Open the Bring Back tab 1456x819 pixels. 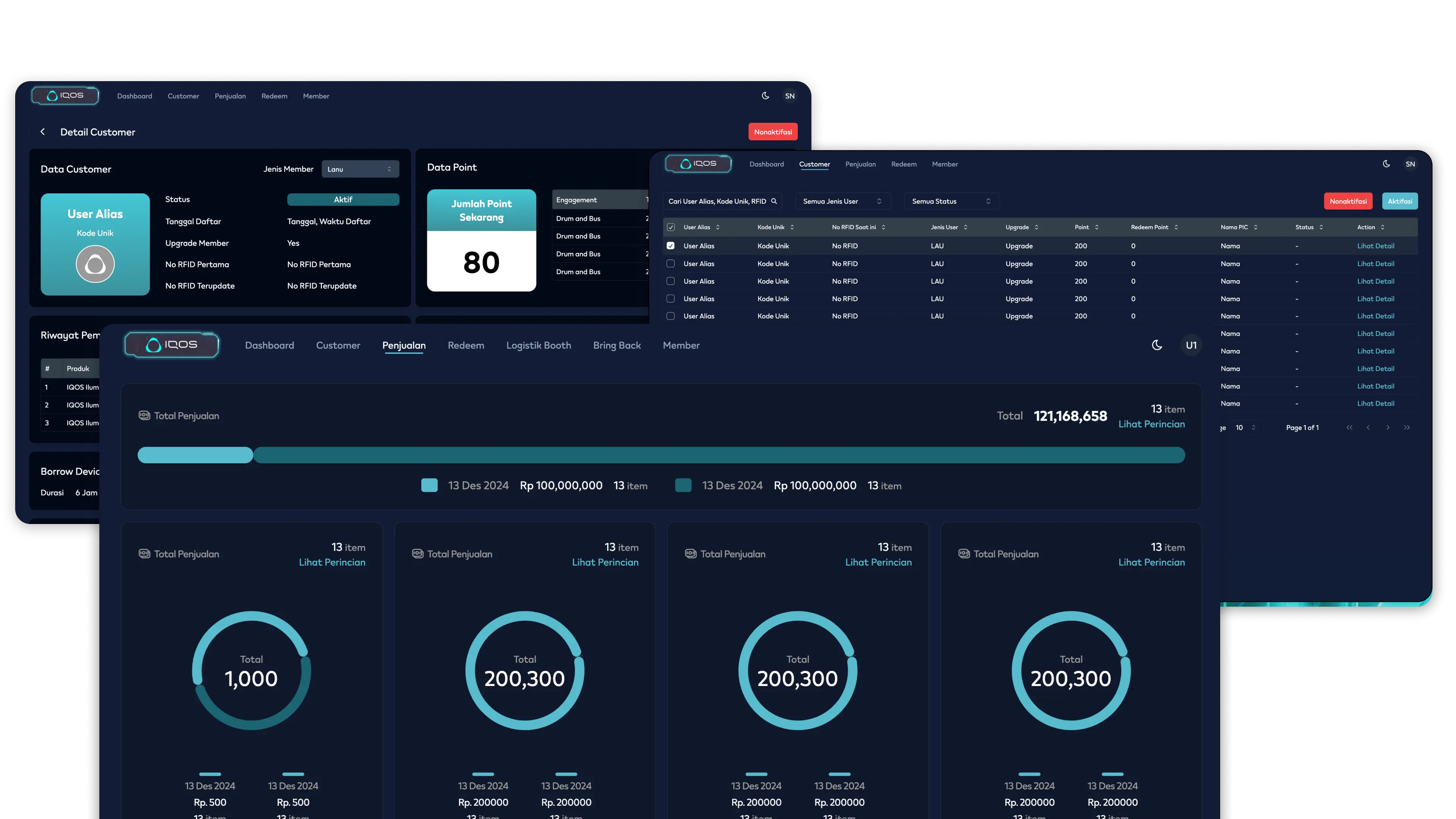(617, 345)
